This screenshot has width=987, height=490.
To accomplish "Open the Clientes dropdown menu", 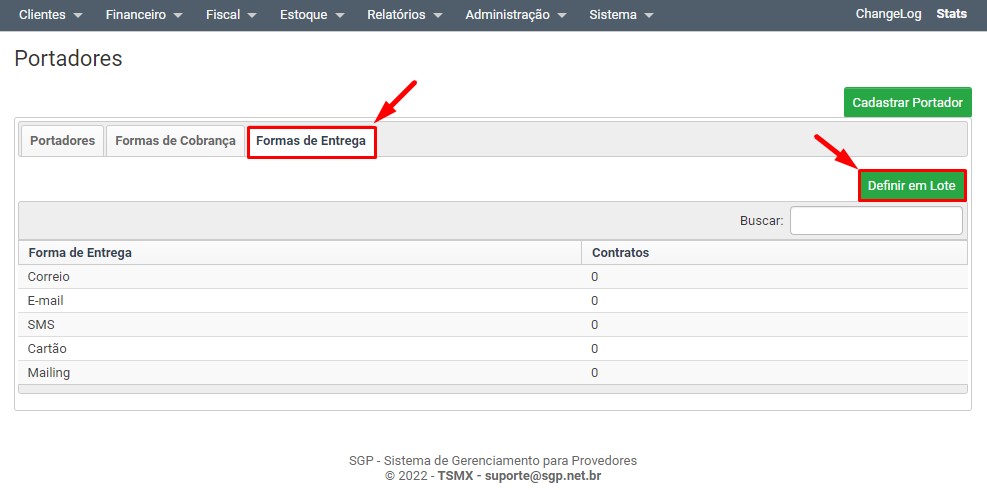I will [x=50, y=15].
